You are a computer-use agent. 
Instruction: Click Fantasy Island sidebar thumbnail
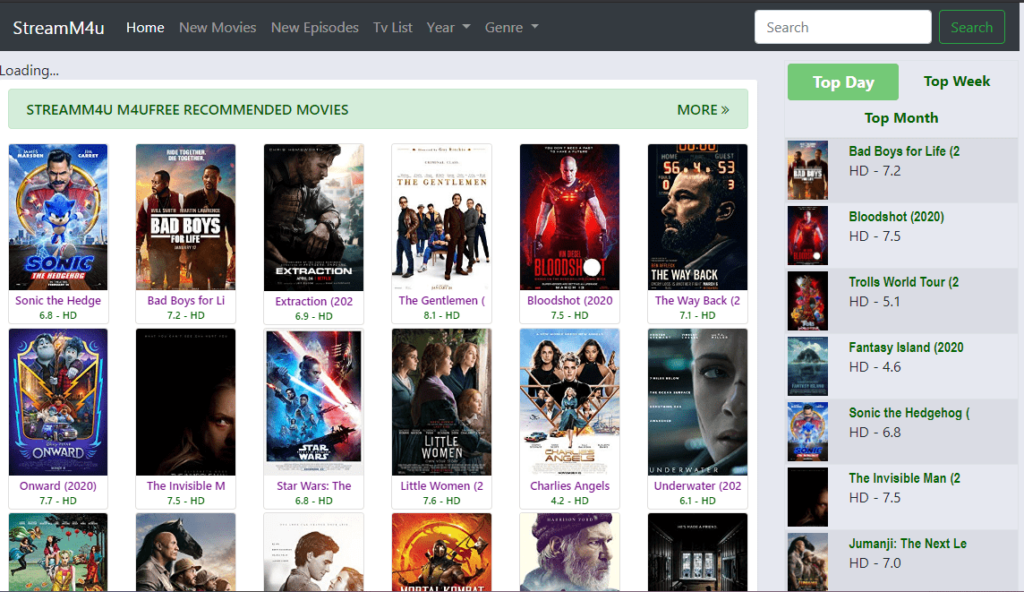807,366
